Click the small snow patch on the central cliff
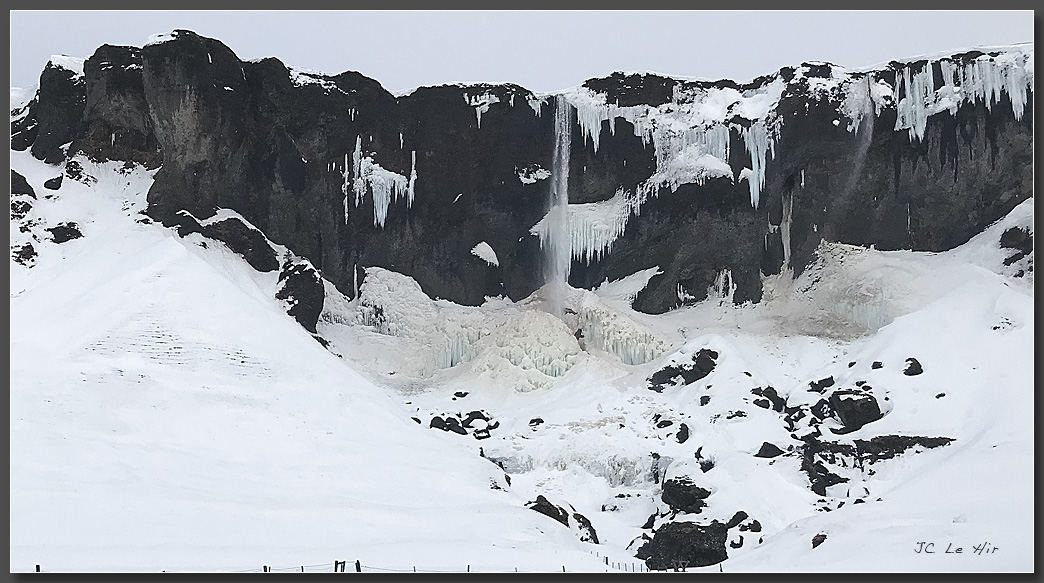The image size is (1044, 583). [x=485, y=253]
